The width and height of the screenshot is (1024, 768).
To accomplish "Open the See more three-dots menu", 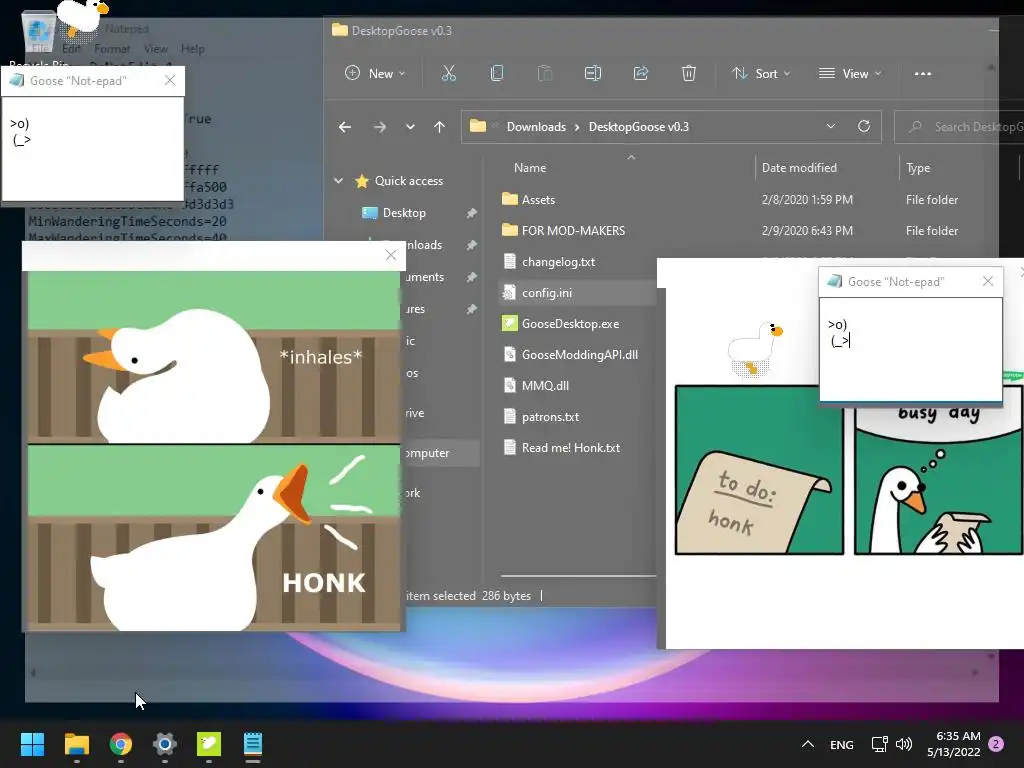I will (923, 74).
